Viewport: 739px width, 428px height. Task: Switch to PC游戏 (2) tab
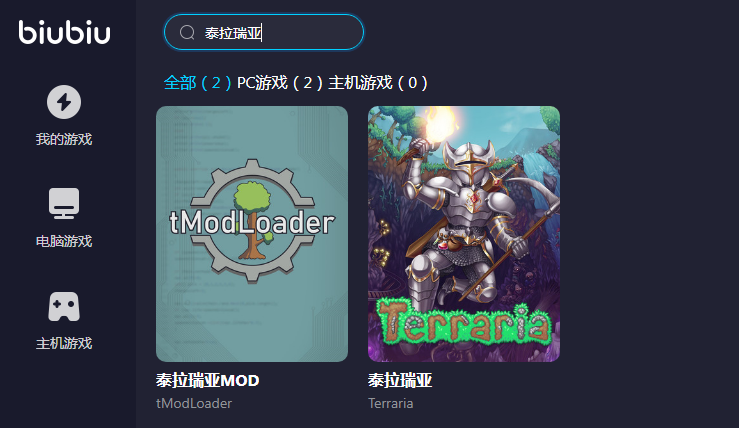click(x=279, y=83)
